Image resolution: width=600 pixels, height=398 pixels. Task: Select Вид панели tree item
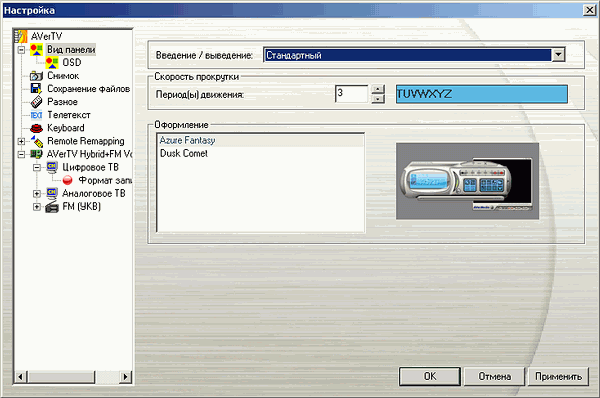coord(71,49)
